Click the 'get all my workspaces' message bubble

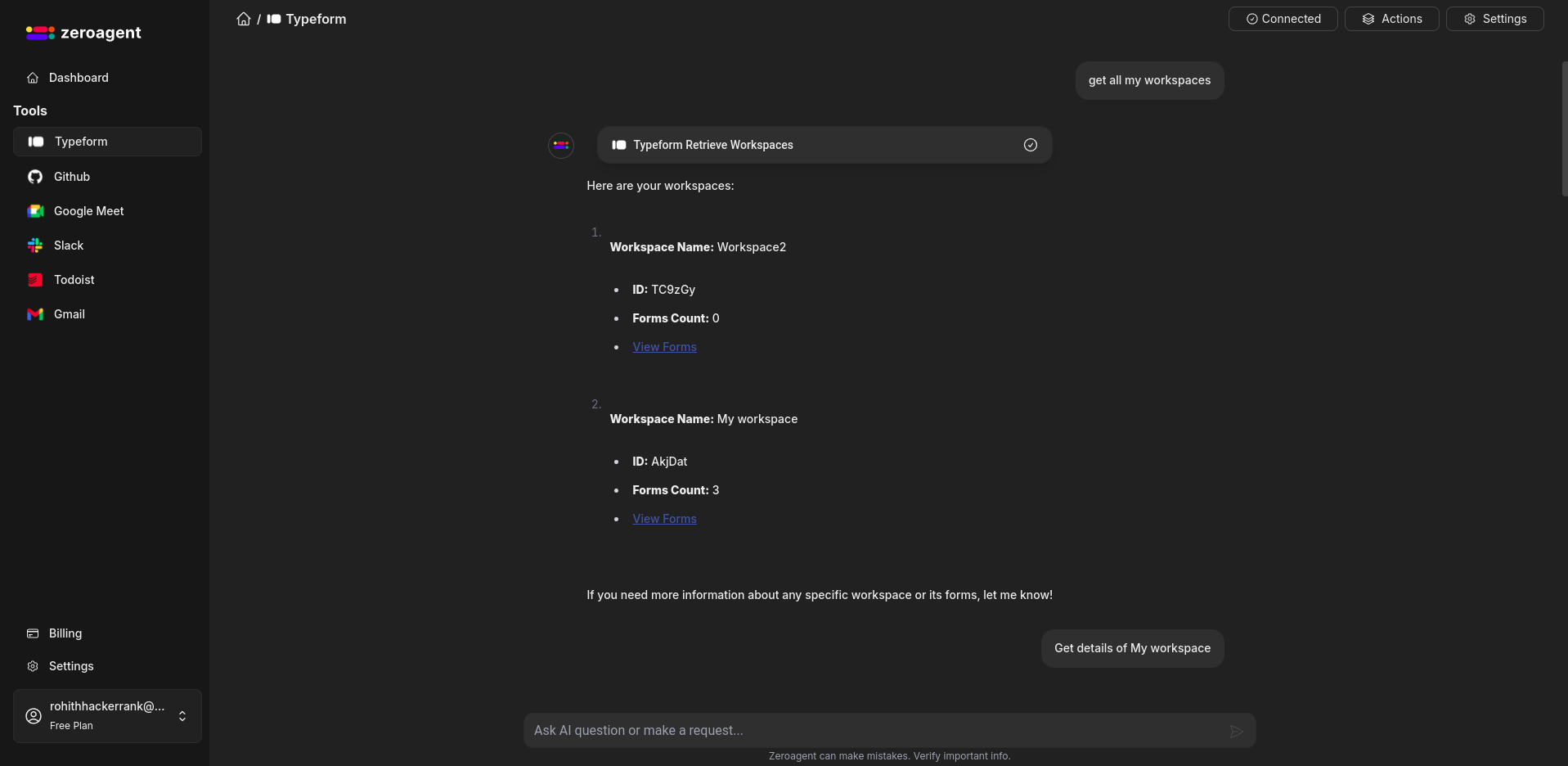pyautogui.click(x=1149, y=80)
